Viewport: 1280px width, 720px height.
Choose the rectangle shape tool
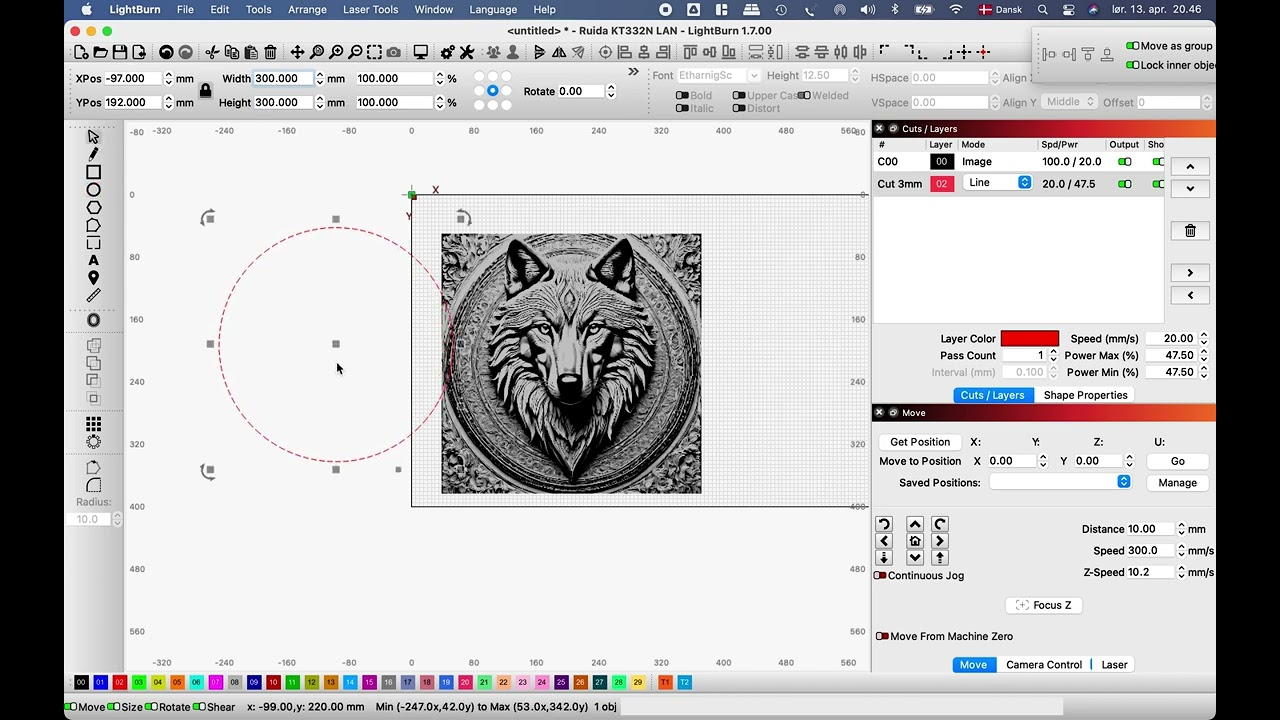[x=93, y=172]
